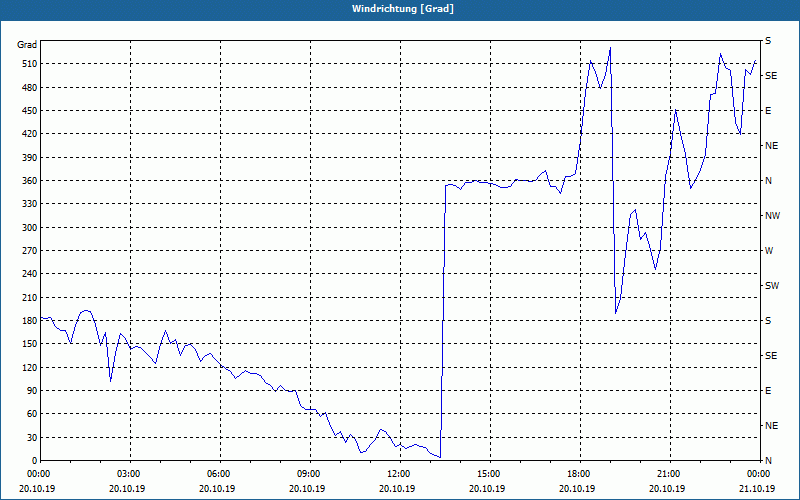Select the 330 degree axis label

(x=29, y=204)
